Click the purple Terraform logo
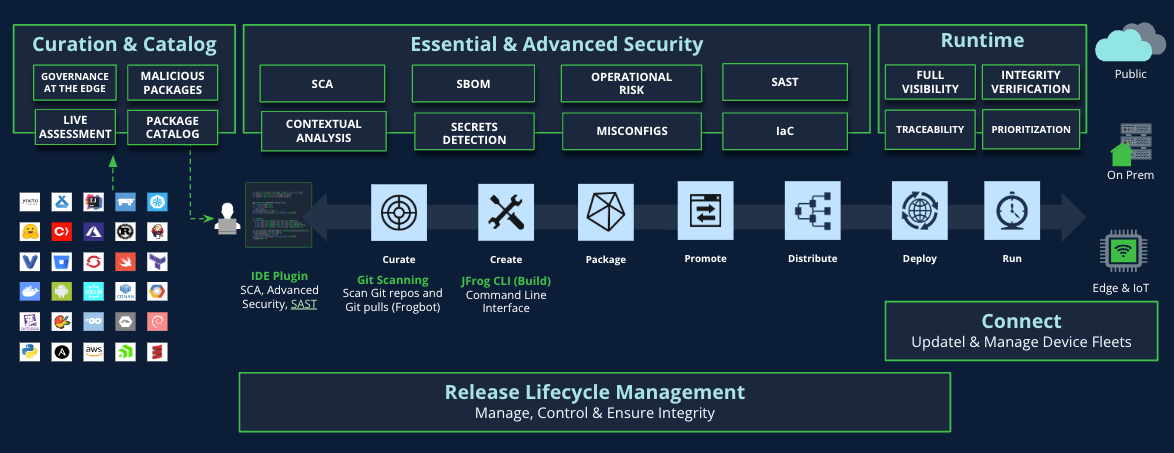The image size is (1174, 453). pyautogui.click(x=157, y=261)
